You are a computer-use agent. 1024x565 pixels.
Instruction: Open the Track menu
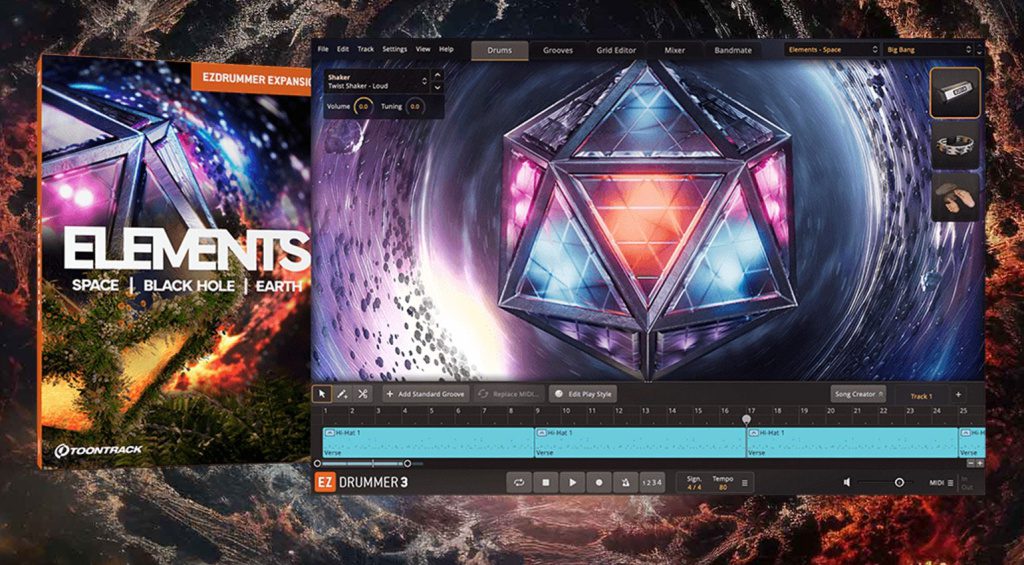(x=366, y=49)
